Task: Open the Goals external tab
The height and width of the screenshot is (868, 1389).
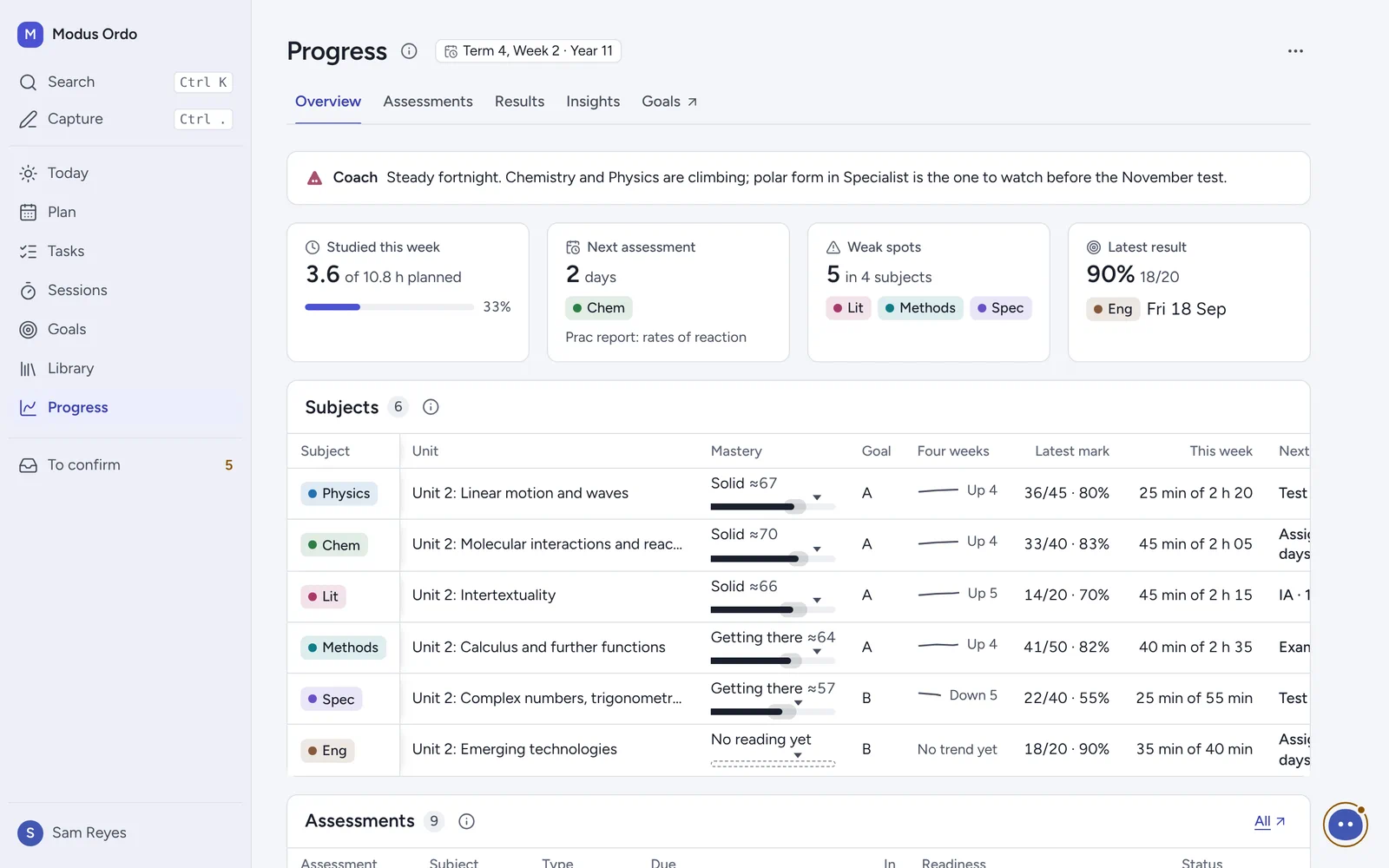Action: [669, 102]
